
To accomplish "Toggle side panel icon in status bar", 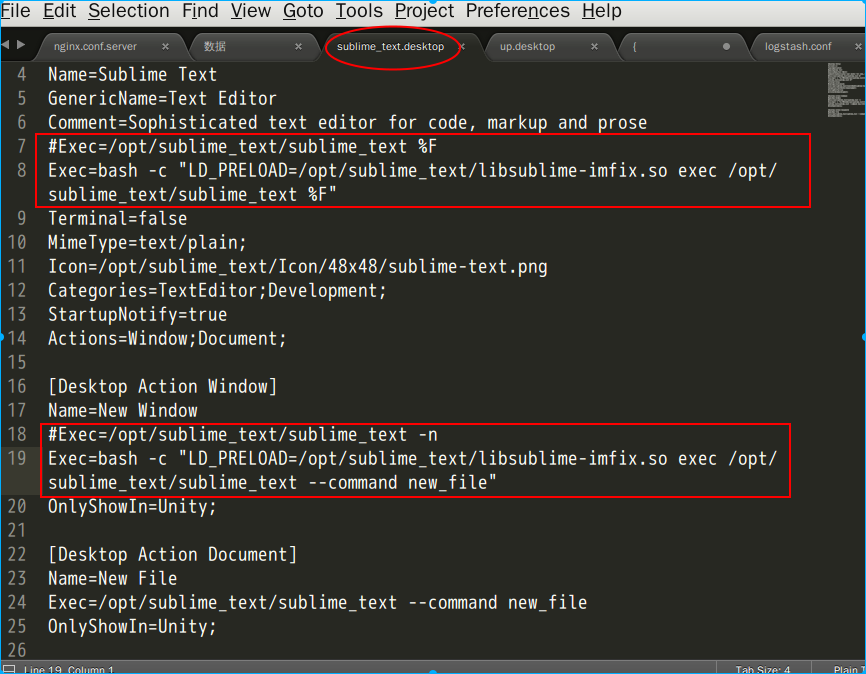I will [x=8, y=669].
